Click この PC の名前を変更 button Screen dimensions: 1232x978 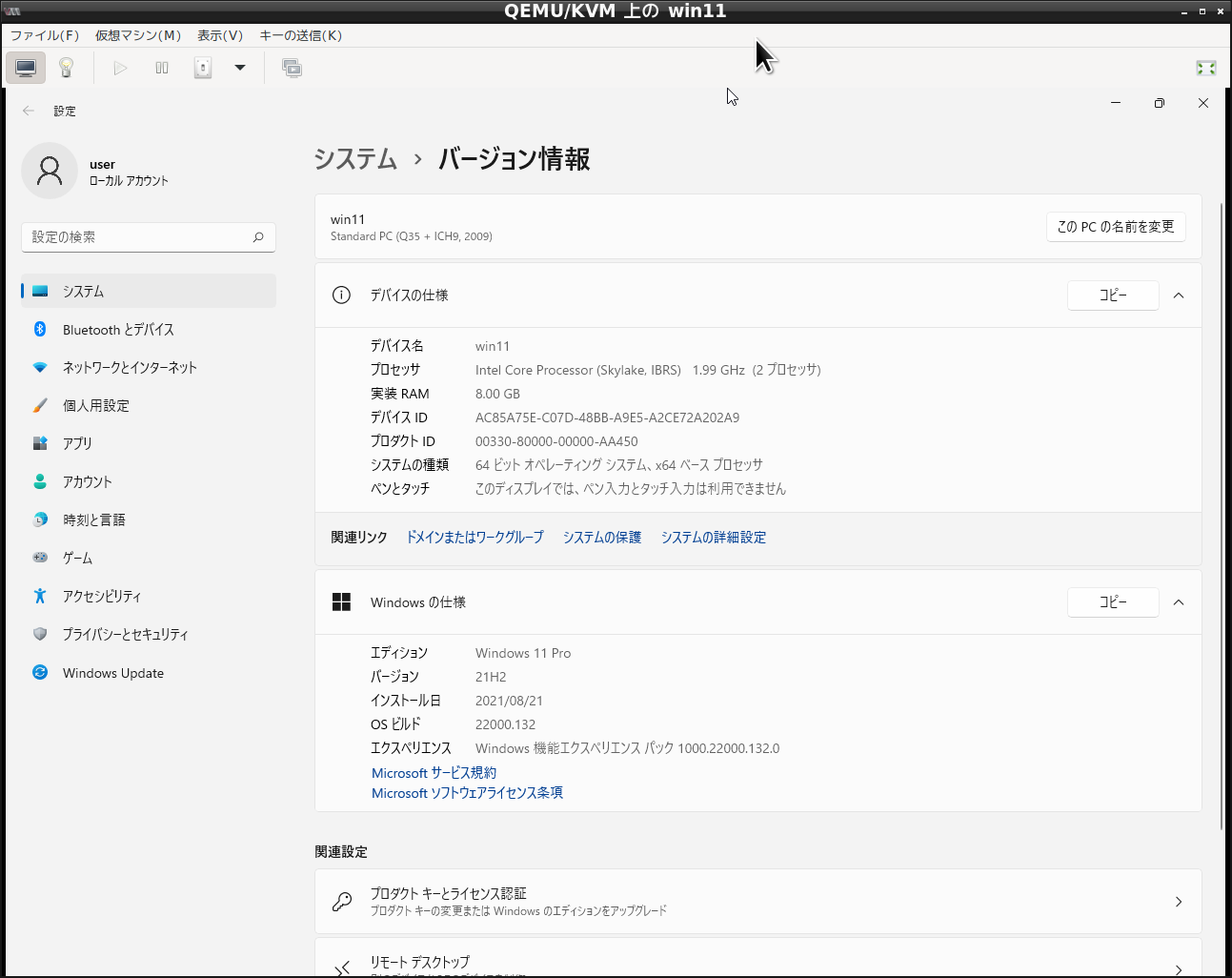pyautogui.click(x=1116, y=226)
